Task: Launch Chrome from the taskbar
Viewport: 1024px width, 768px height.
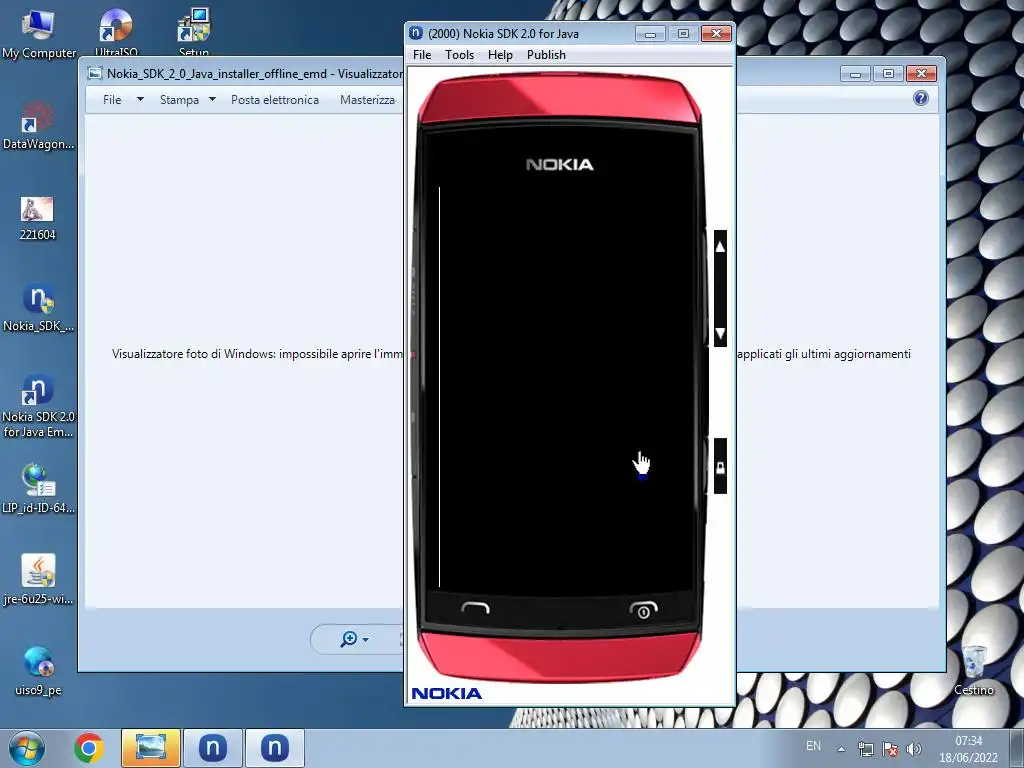Action: (89, 748)
